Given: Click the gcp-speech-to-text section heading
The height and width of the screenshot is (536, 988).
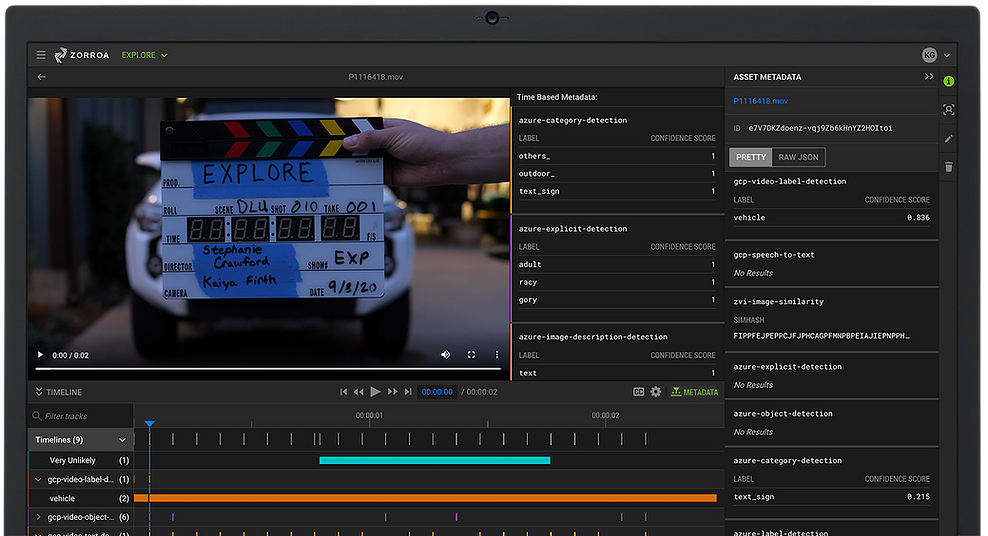Looking at the screenshot, I should point(774,255).
